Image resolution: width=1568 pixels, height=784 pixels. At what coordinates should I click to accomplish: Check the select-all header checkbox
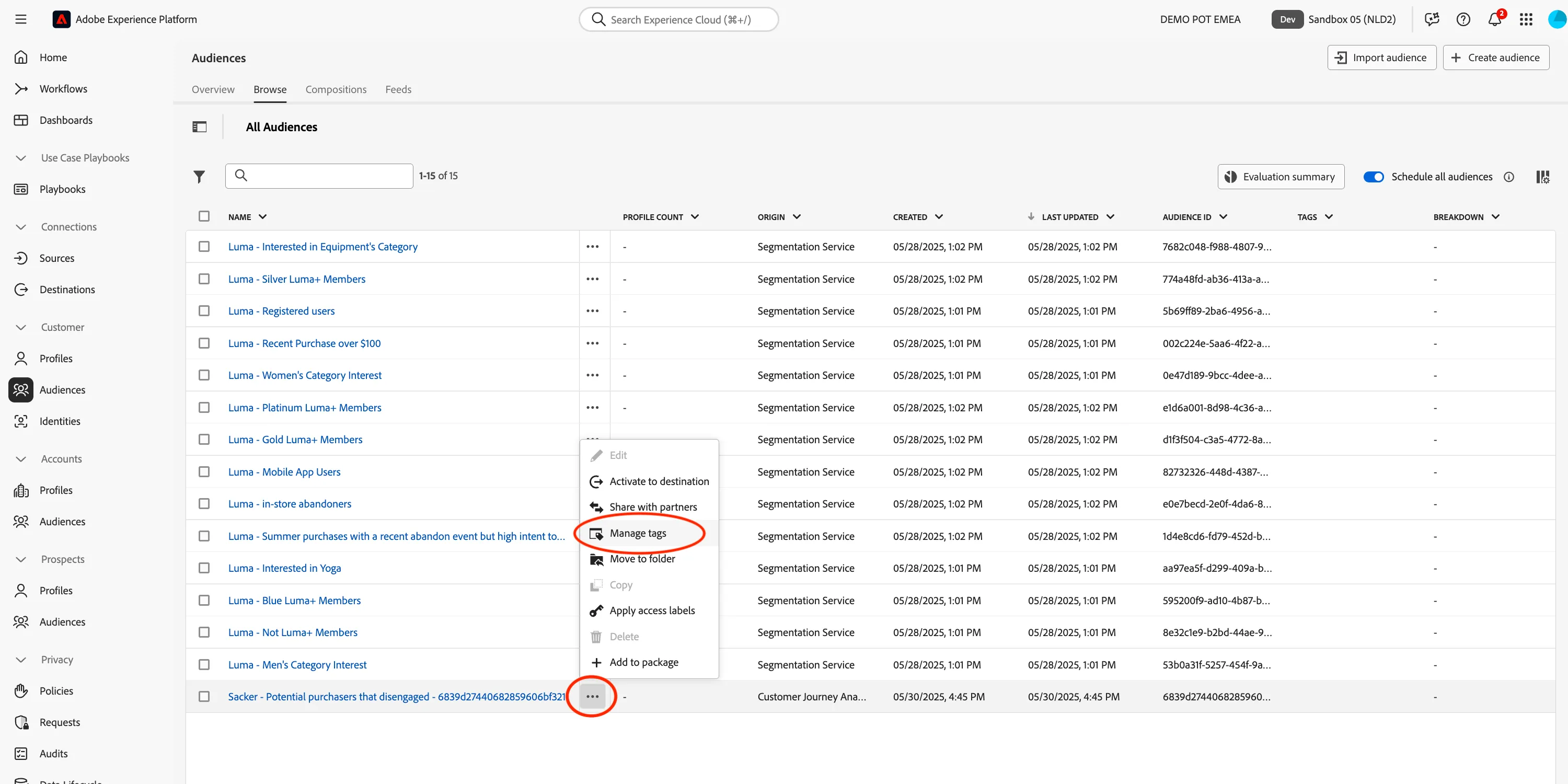coord(204,216)
